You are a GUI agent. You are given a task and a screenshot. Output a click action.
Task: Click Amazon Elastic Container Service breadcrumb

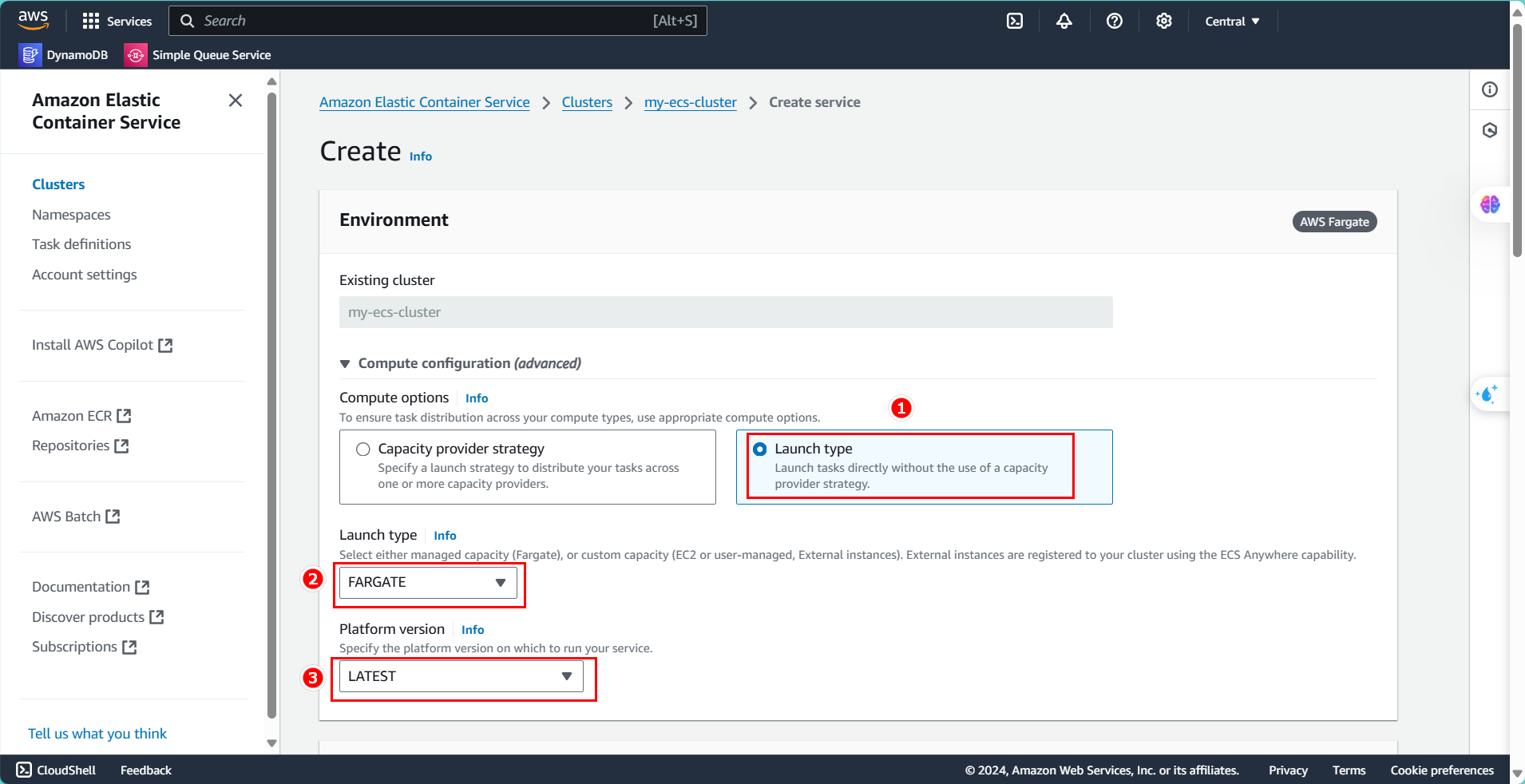tap(425, 102)
